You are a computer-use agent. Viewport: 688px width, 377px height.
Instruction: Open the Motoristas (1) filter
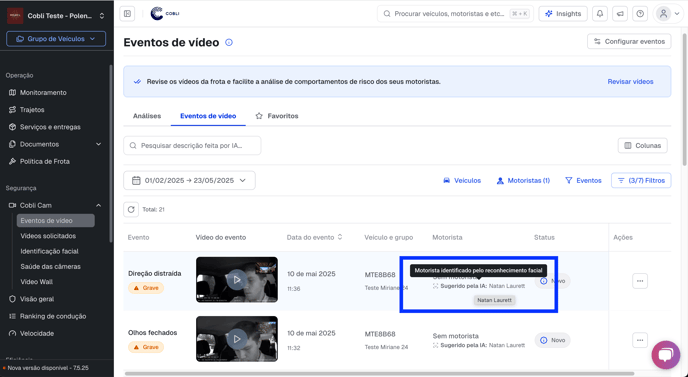coord(523,180)
